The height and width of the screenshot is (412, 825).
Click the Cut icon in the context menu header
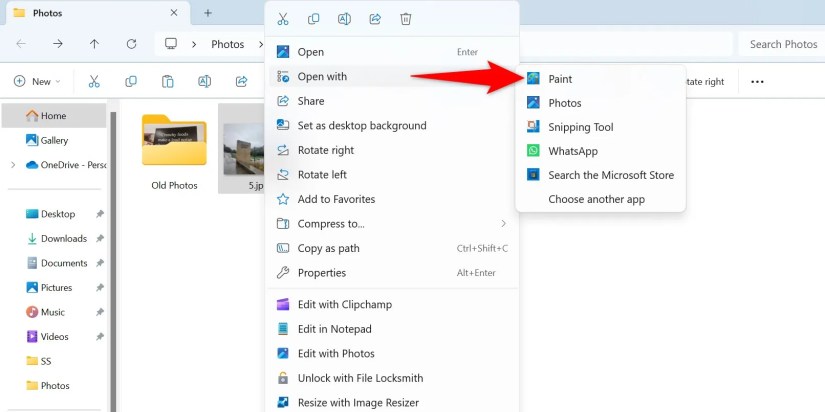click(x=283, y=19)
